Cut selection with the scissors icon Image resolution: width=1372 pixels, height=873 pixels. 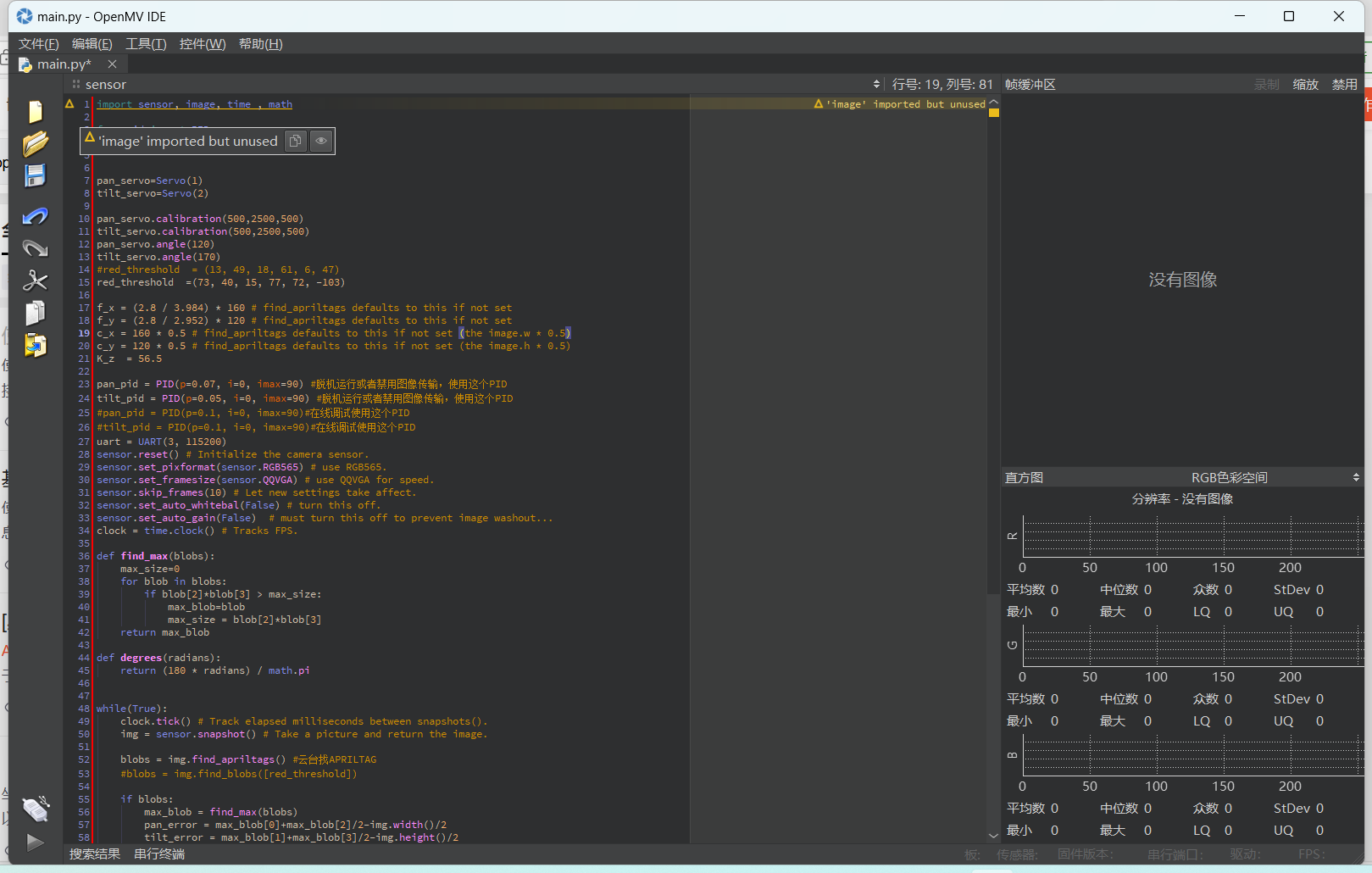pyautogui.click(x=35, y=281)
